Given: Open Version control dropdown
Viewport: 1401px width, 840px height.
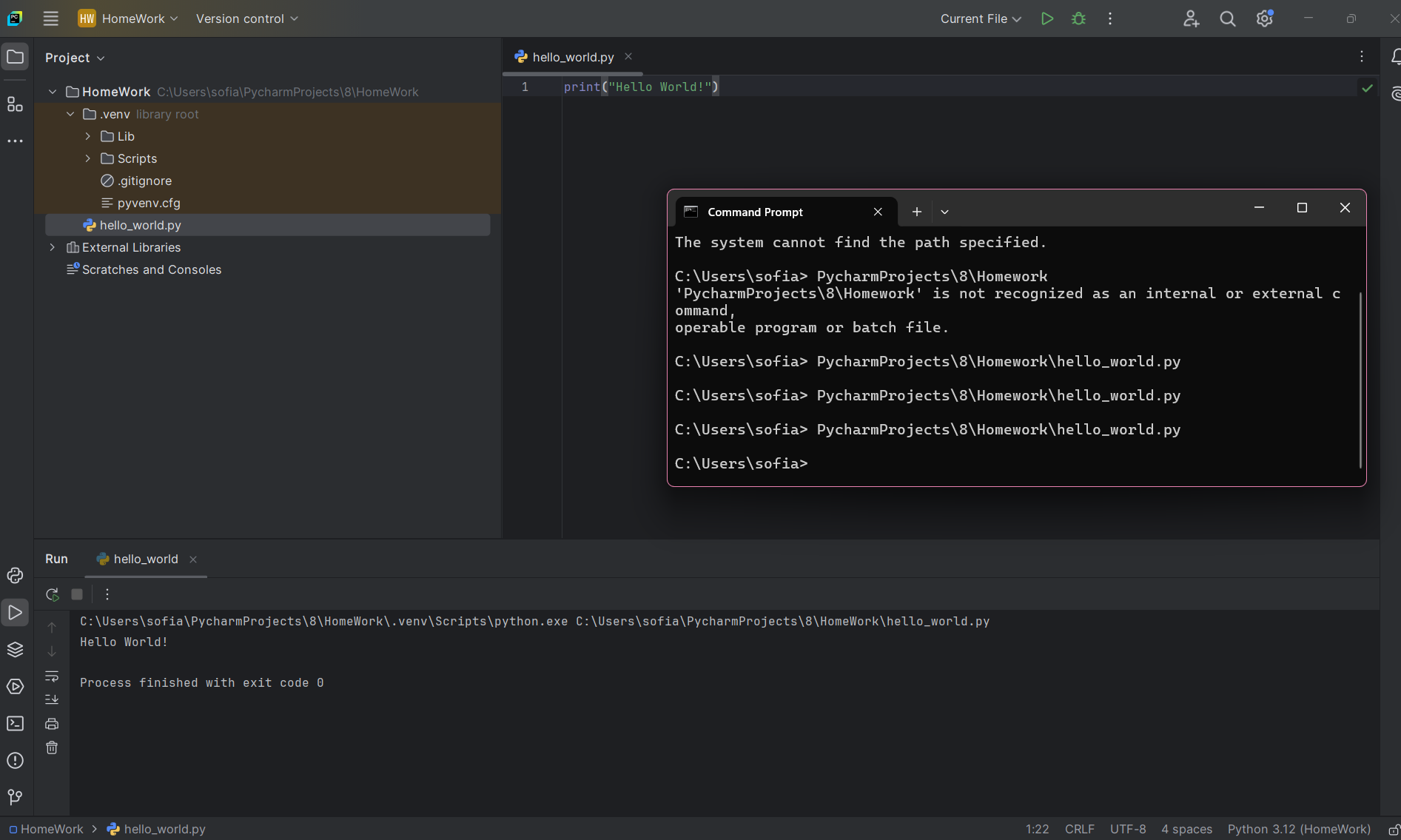Looking at the screenshot, I should [246, 19].
